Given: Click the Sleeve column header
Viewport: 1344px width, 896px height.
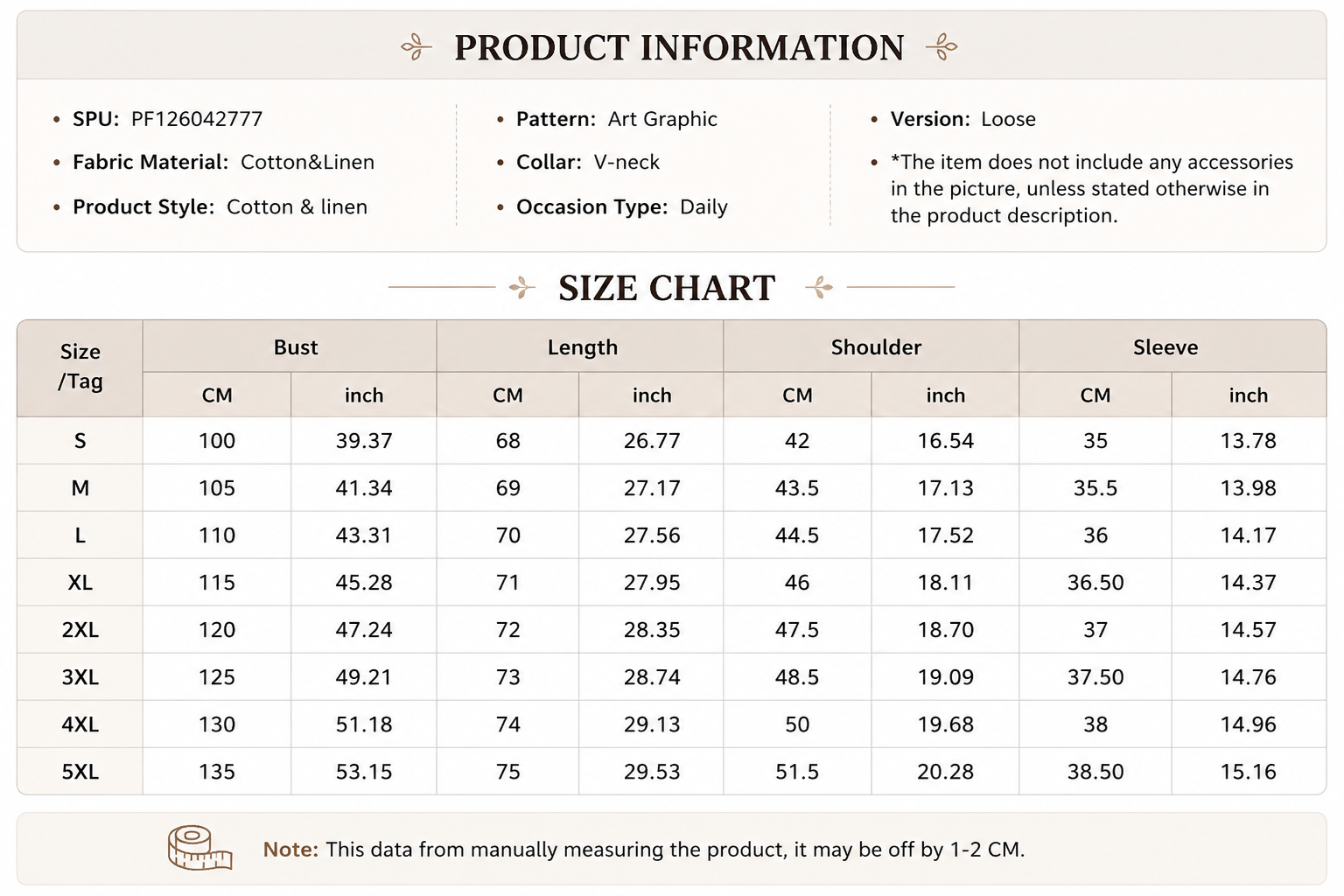Looking at the screenshot, I should pyautogui.click(x=1165, y=347).
